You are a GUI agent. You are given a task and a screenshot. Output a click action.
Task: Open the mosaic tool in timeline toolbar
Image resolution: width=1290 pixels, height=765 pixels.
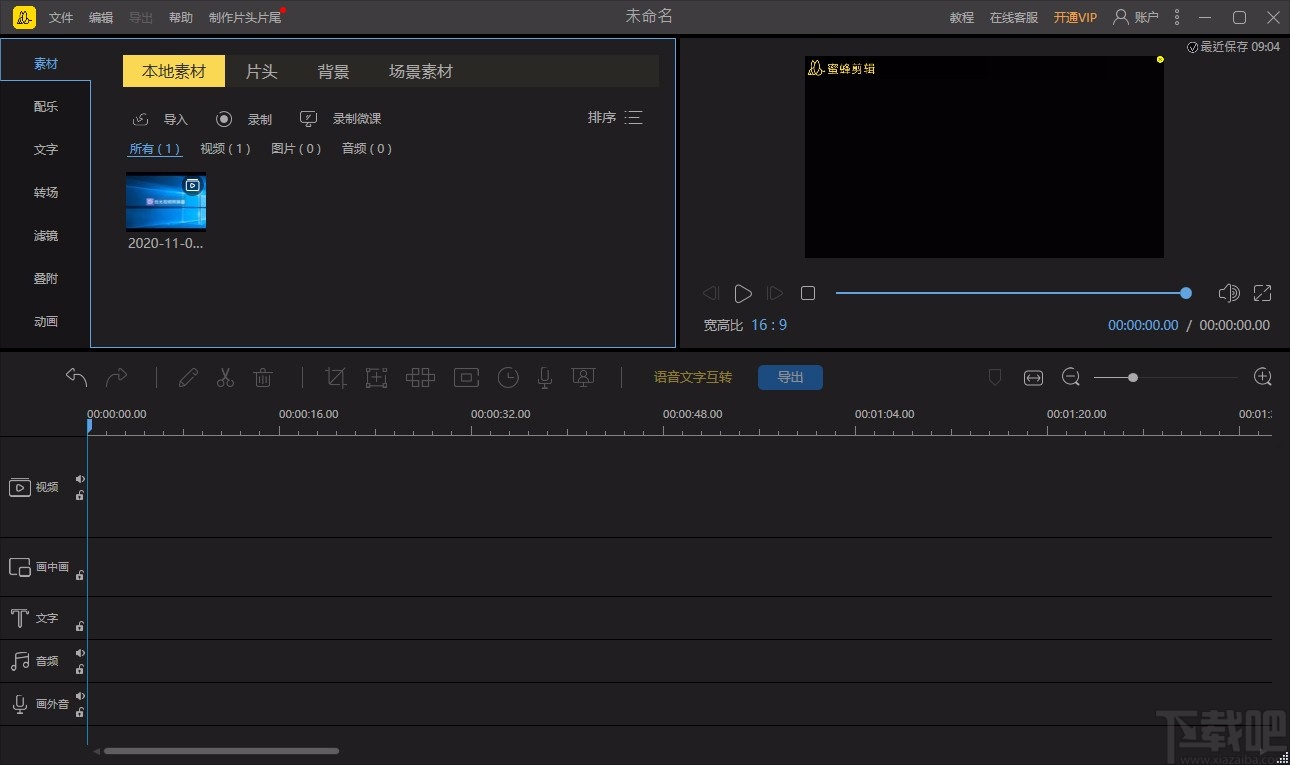[x=420, y=377]
